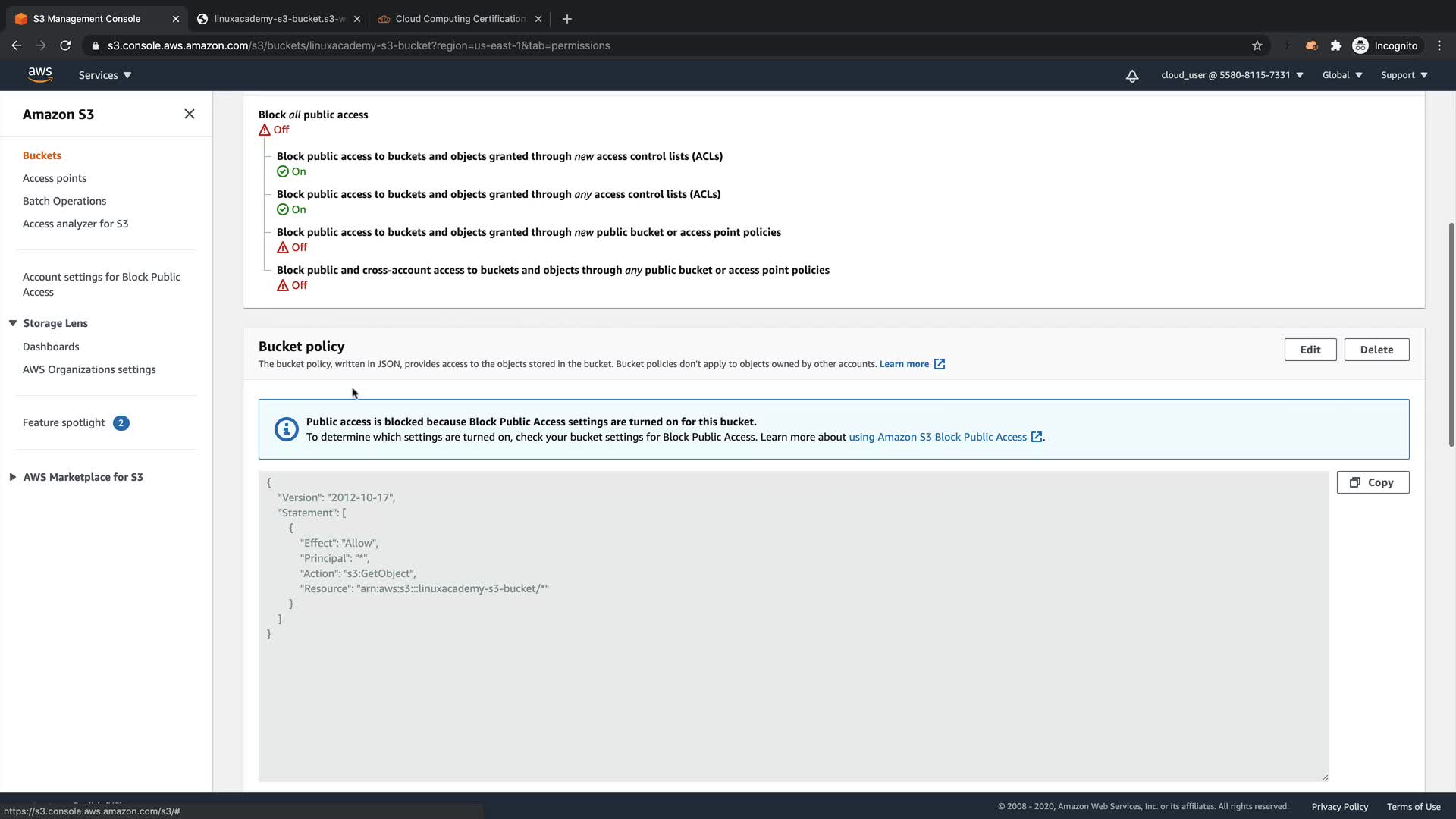1456x819 pixels.
Task: Click the info icon in blue alert
Action: point(286,429)
